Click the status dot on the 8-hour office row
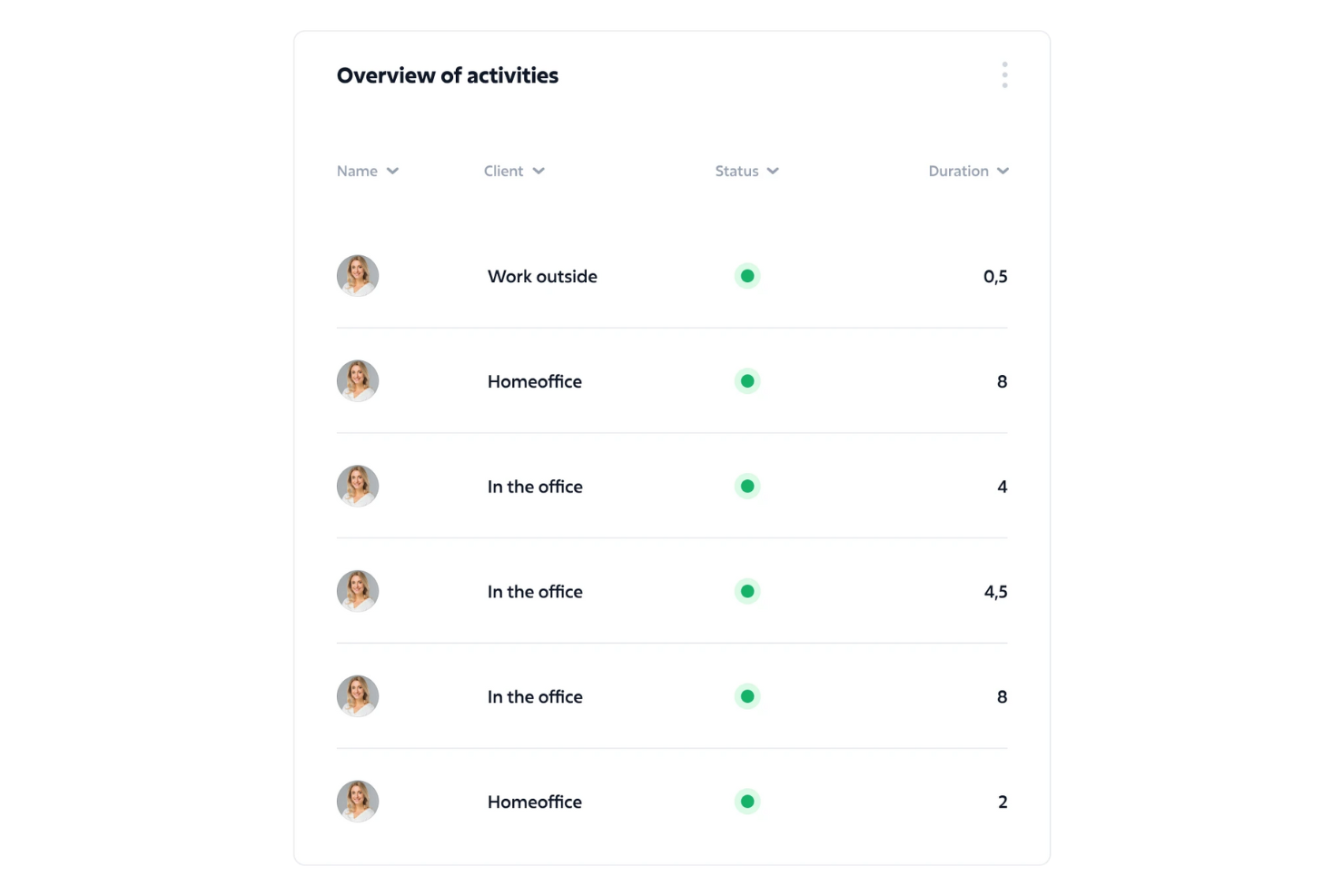This screenshot has height=896, width=1344. tap(746, 696)
